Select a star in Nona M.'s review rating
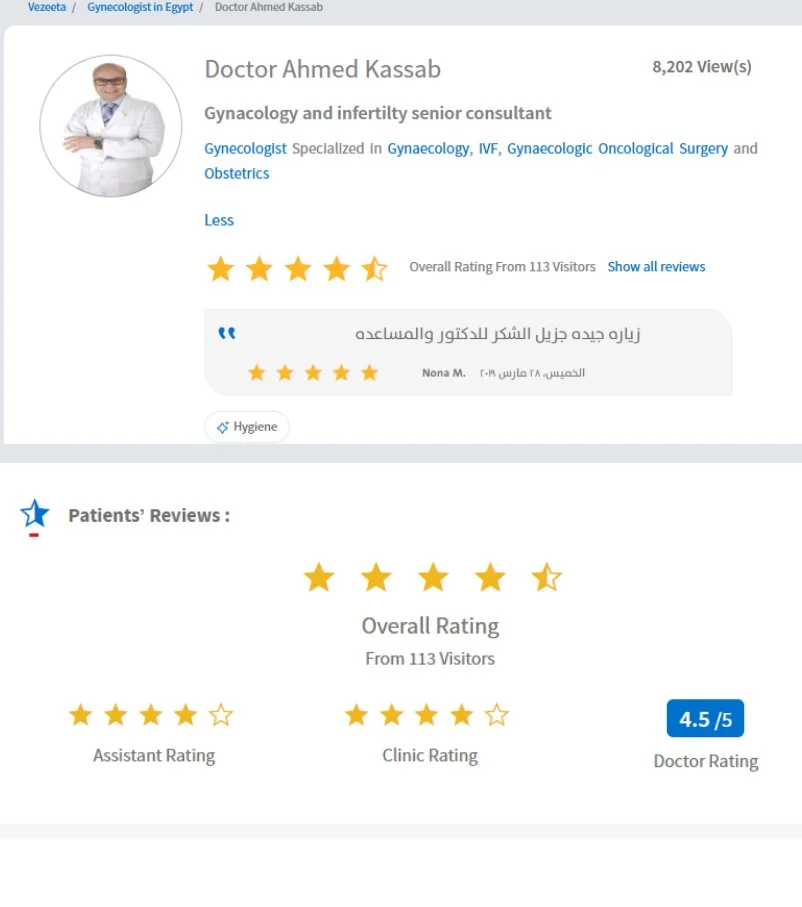 (x=313, y=371)
